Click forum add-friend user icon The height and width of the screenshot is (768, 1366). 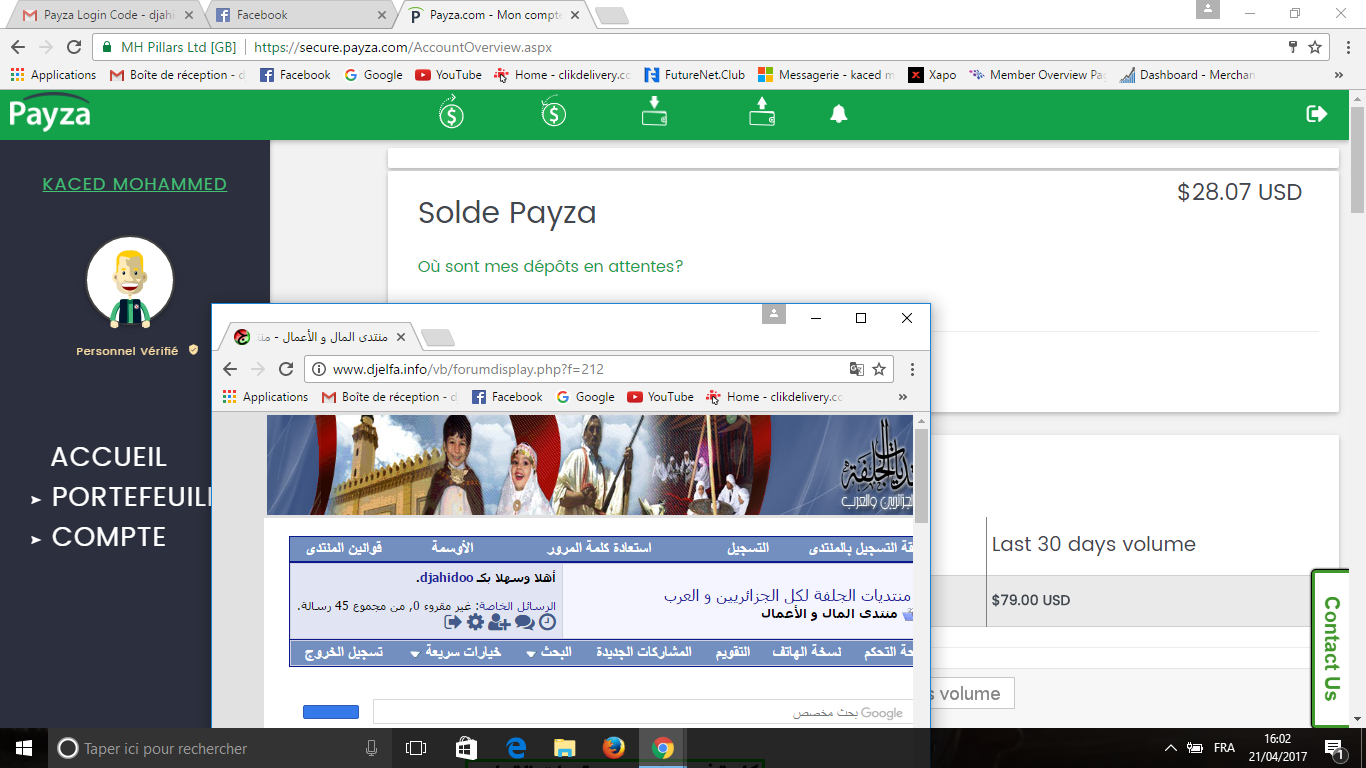pyautogui.click(x=499, y=622)
